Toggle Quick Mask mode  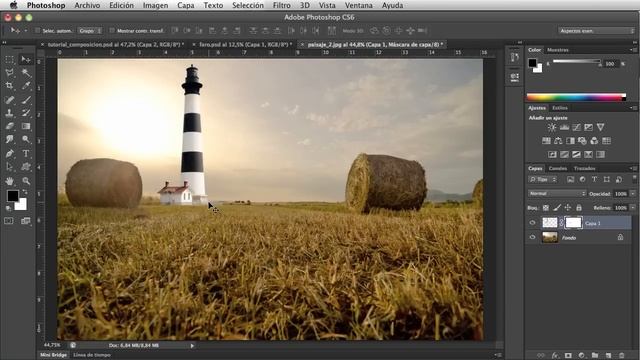pyautogui.click(x=9, y=221)
